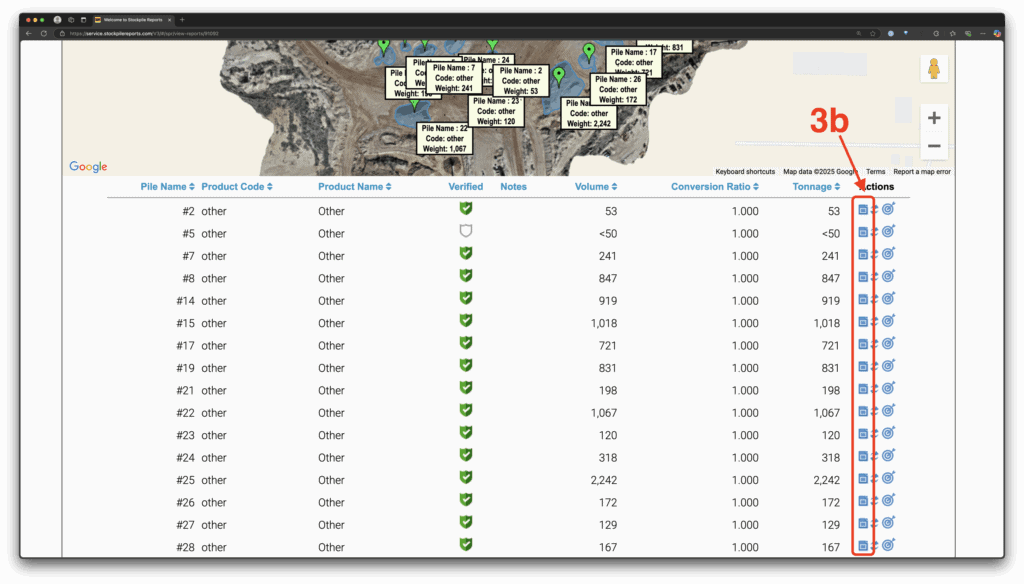Select the Welcome to Stockpile Reports browser tab
1024x584 pixels.
(130, 19)
